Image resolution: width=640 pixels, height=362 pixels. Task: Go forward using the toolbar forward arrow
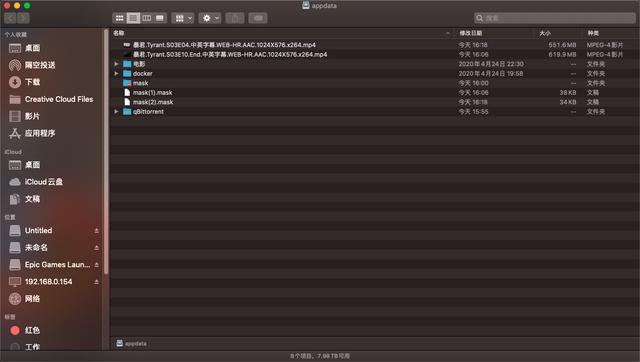click(23, 18)
